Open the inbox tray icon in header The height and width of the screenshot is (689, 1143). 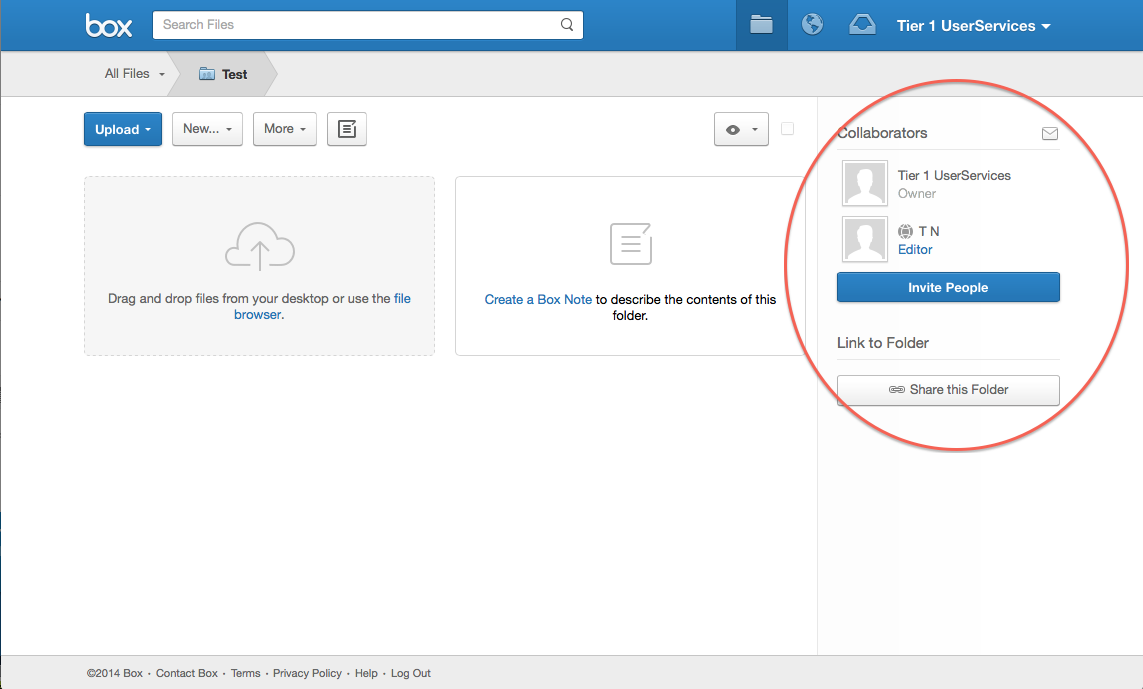tap(862, 25)
